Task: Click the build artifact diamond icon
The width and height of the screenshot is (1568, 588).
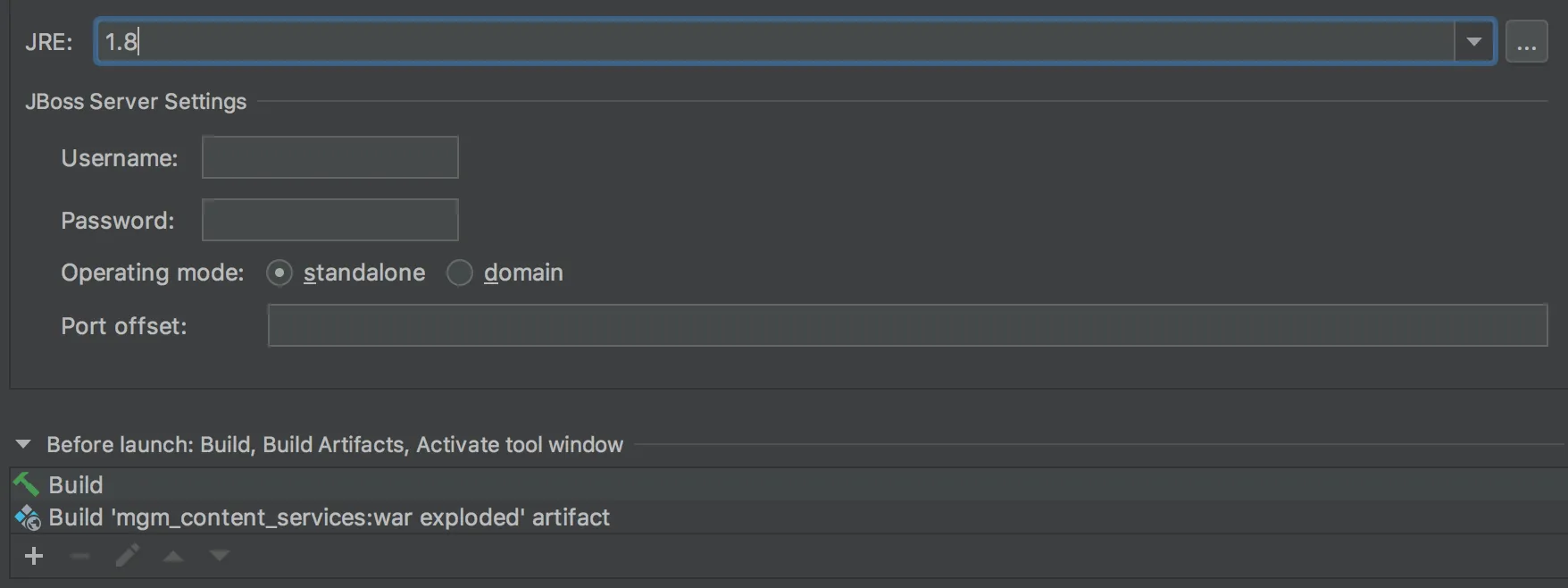Action: (x=28, y=517)
